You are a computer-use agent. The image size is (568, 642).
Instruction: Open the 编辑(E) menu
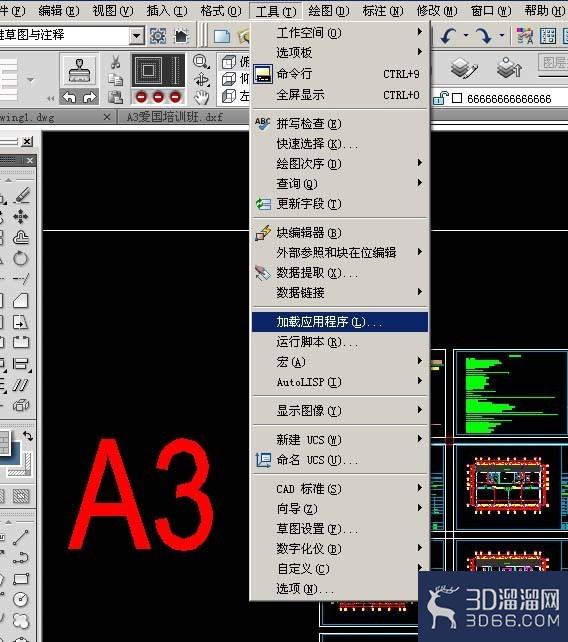[x=59, y=10]
